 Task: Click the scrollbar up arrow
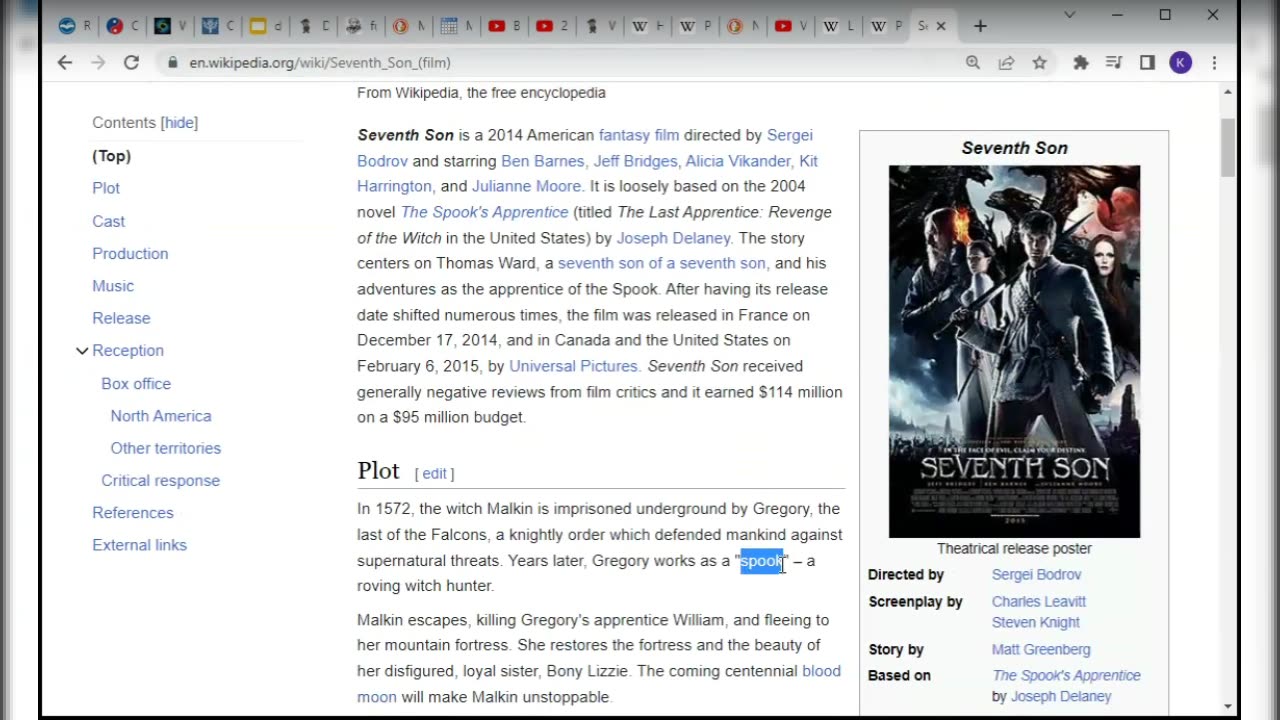(x=1228, y=93)
